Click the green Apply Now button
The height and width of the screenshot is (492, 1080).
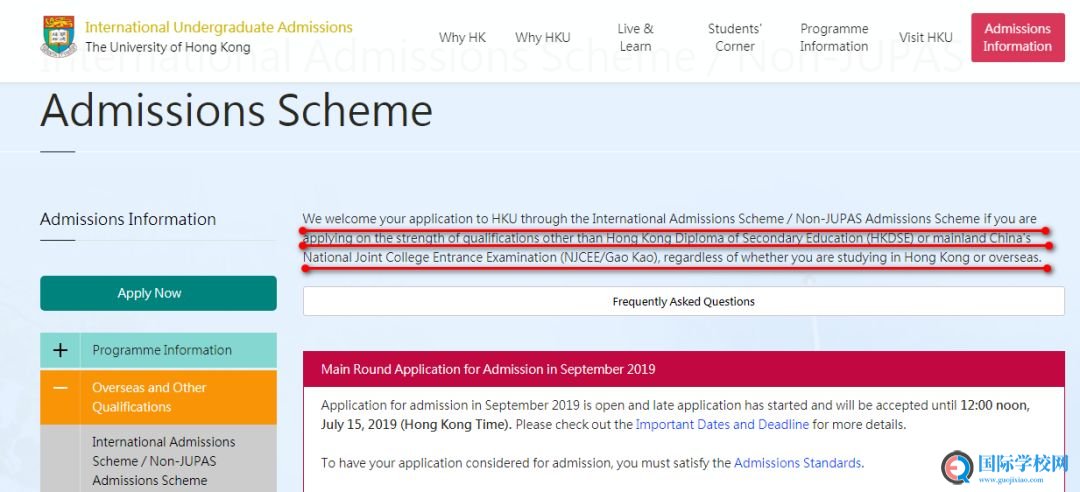coord(158,294)
